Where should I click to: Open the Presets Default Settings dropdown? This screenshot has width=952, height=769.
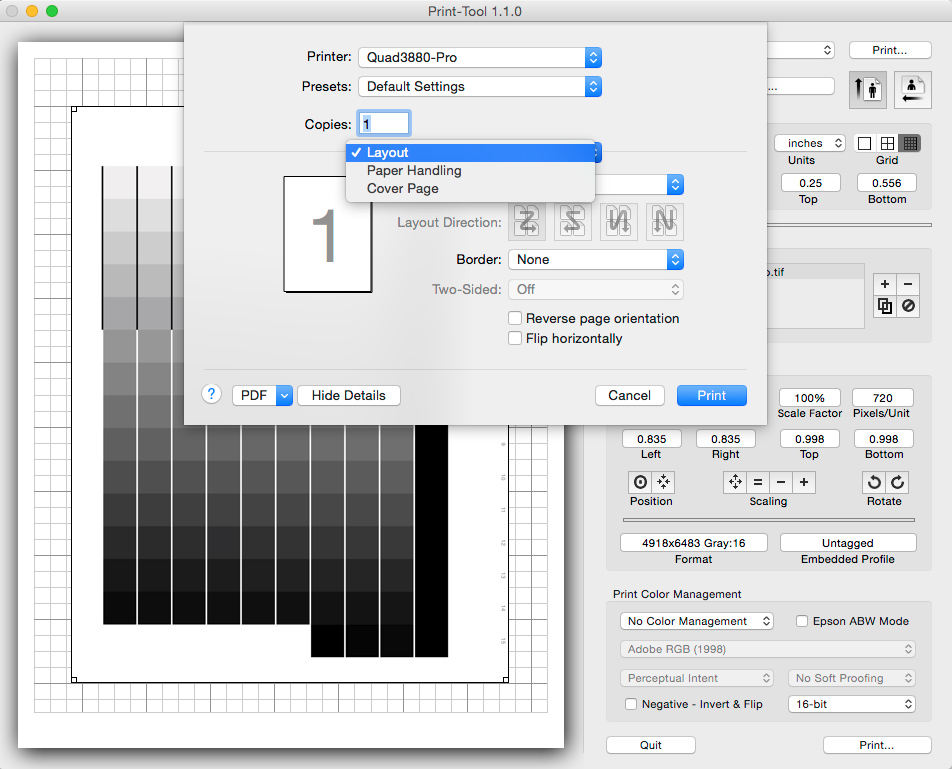point(480,86)
